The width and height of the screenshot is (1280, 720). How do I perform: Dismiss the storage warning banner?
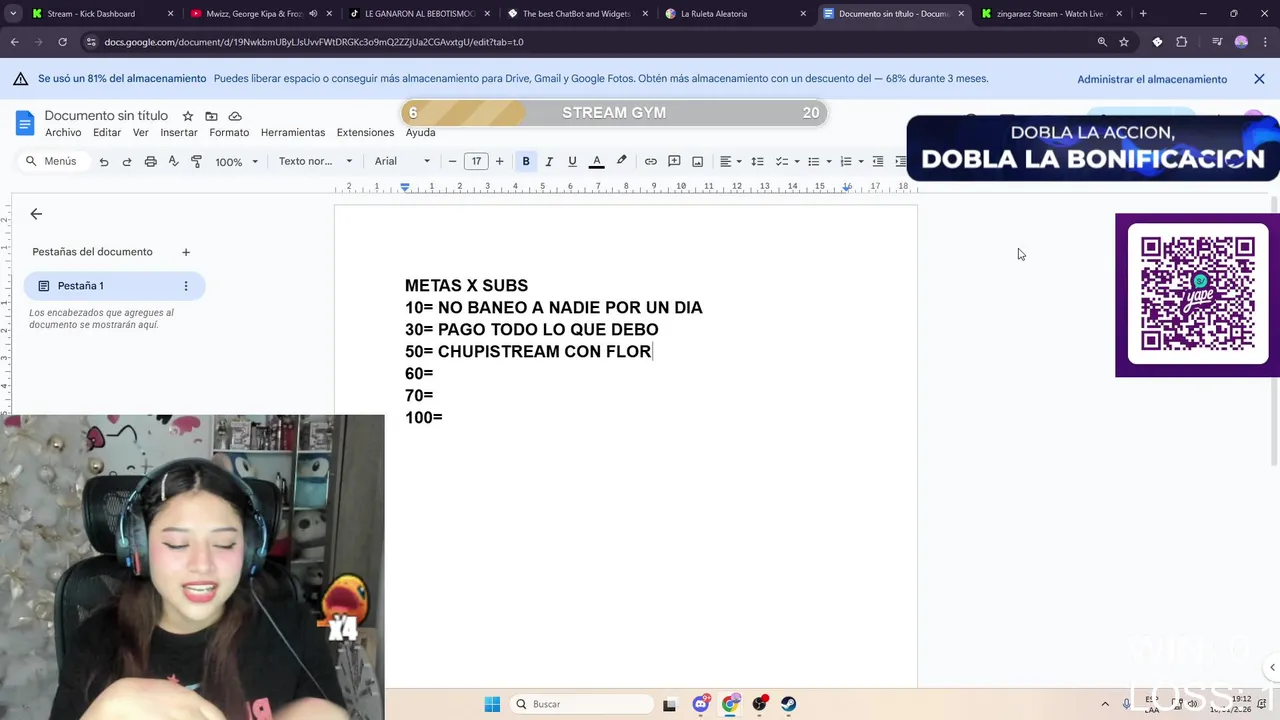pos(1259,79)
